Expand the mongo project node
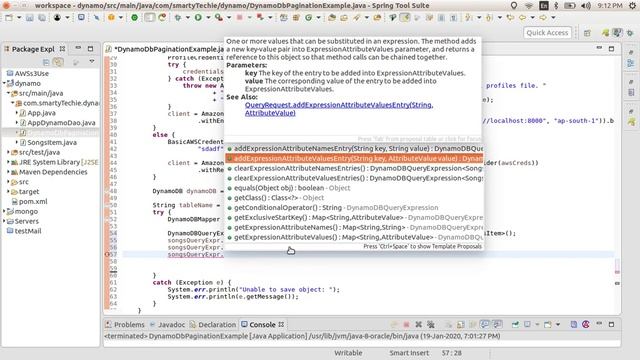640x360 pixels. pos(4,211)
